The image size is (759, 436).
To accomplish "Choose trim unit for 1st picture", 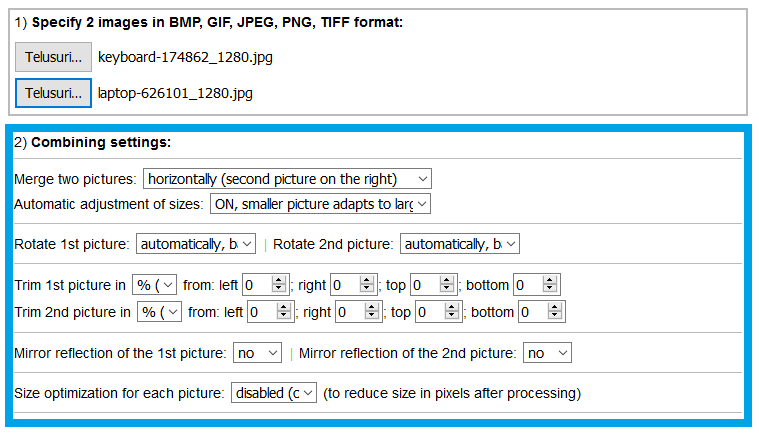I will click(x=154, y=285).
